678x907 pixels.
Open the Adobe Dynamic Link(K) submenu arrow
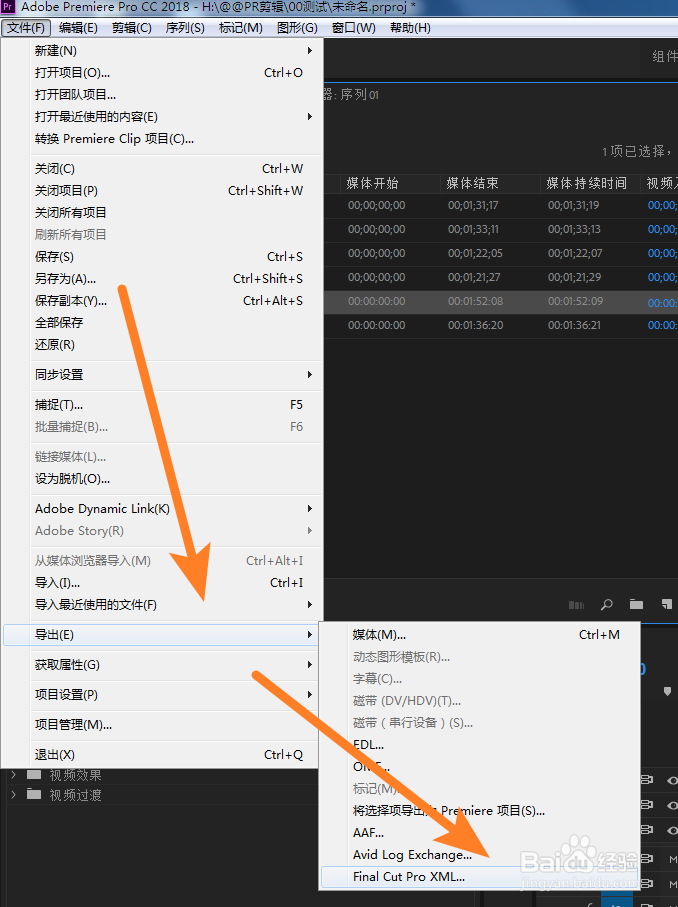tap(310, 508)
